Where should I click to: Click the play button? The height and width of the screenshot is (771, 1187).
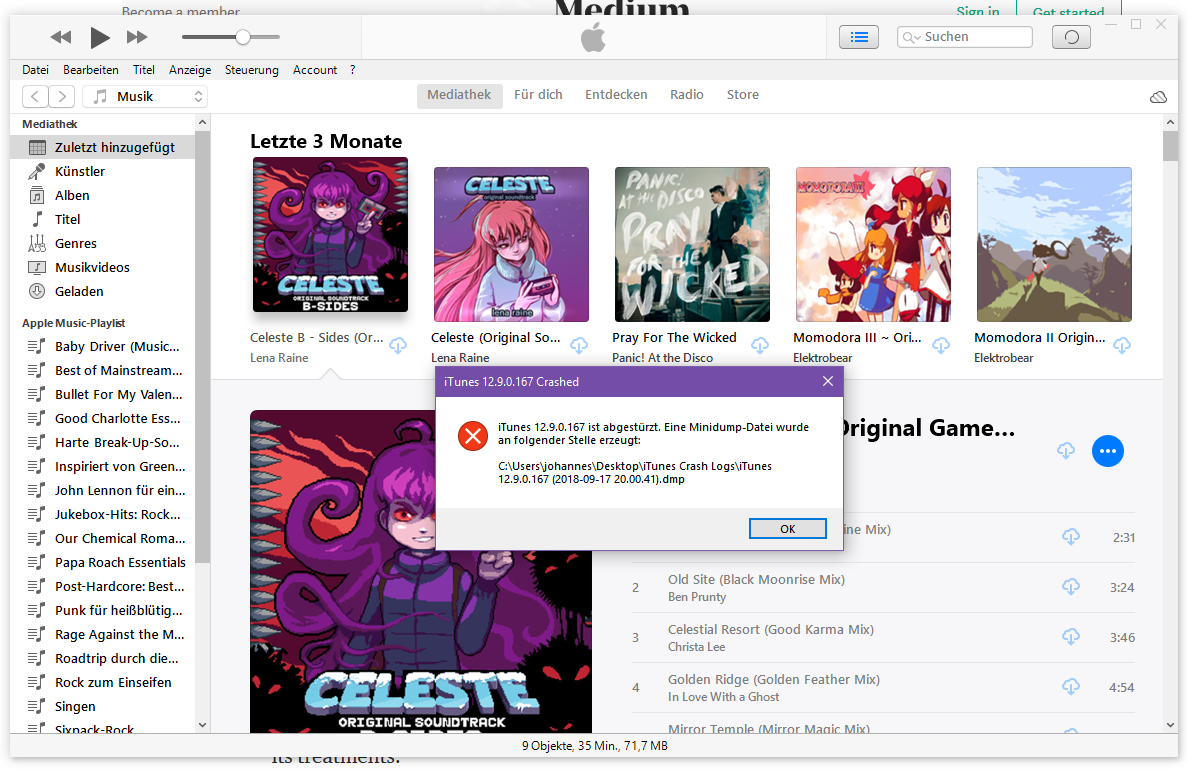point(99,38)
